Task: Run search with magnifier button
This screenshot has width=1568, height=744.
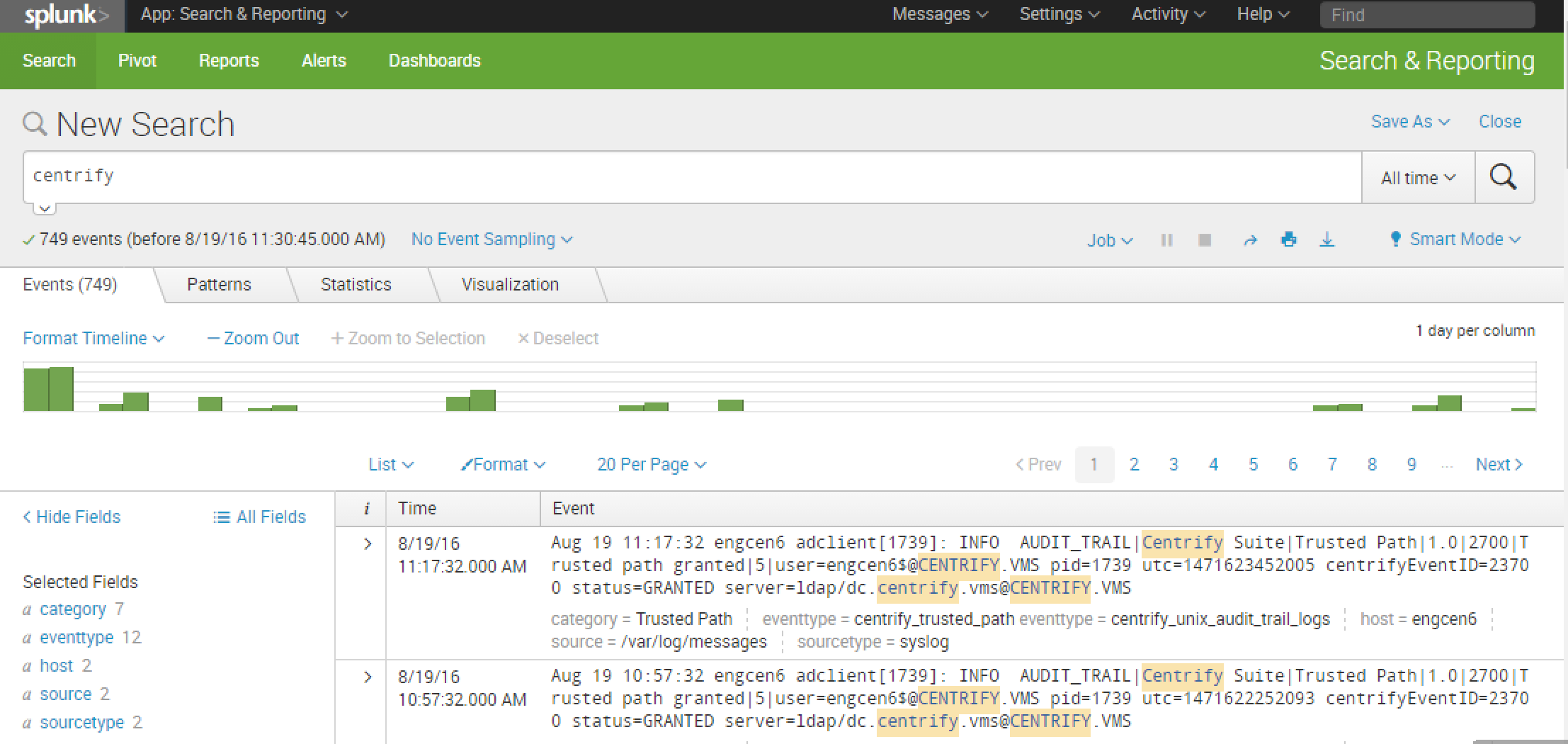Action: 1504,177
